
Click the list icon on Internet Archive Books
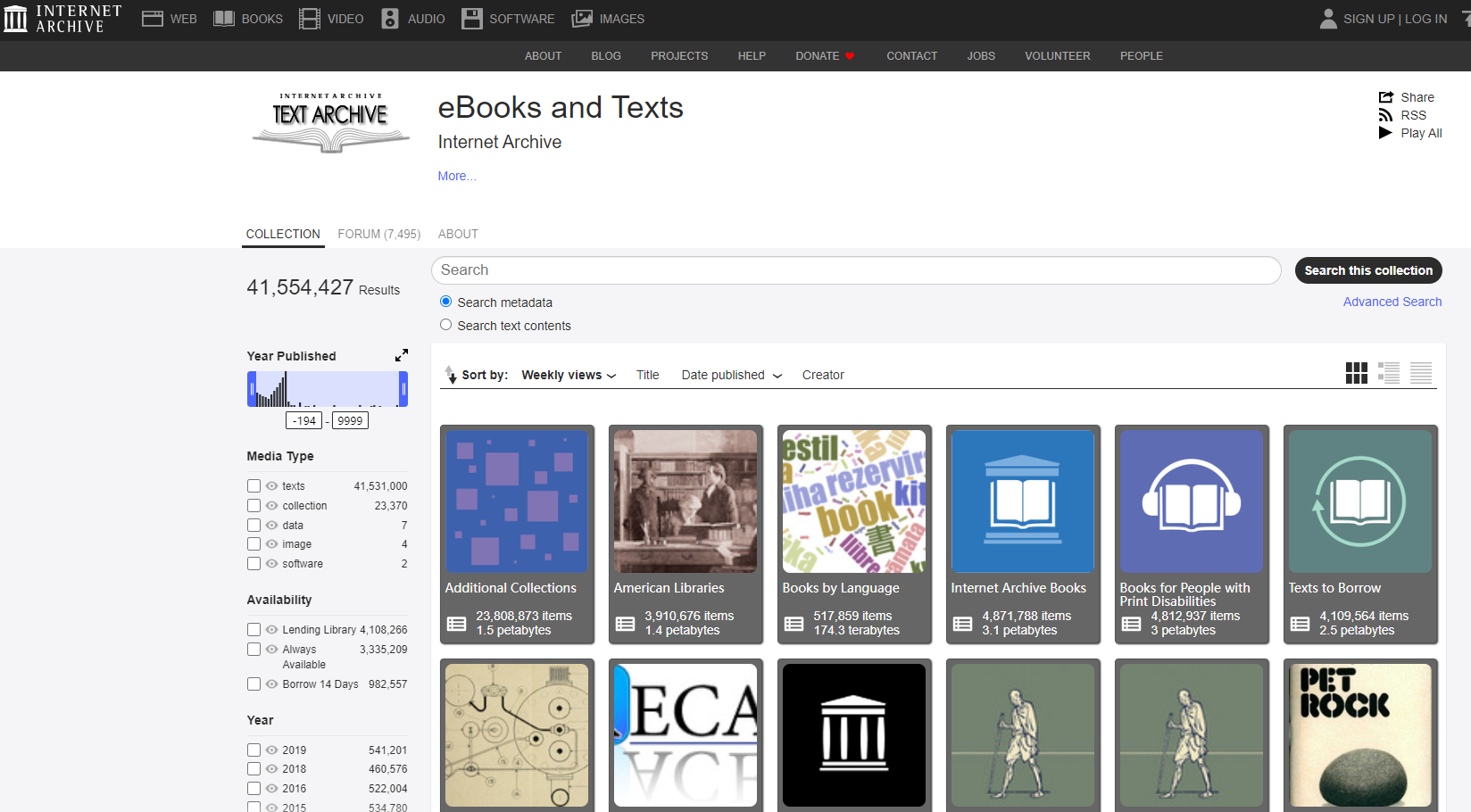coord(962,624)
